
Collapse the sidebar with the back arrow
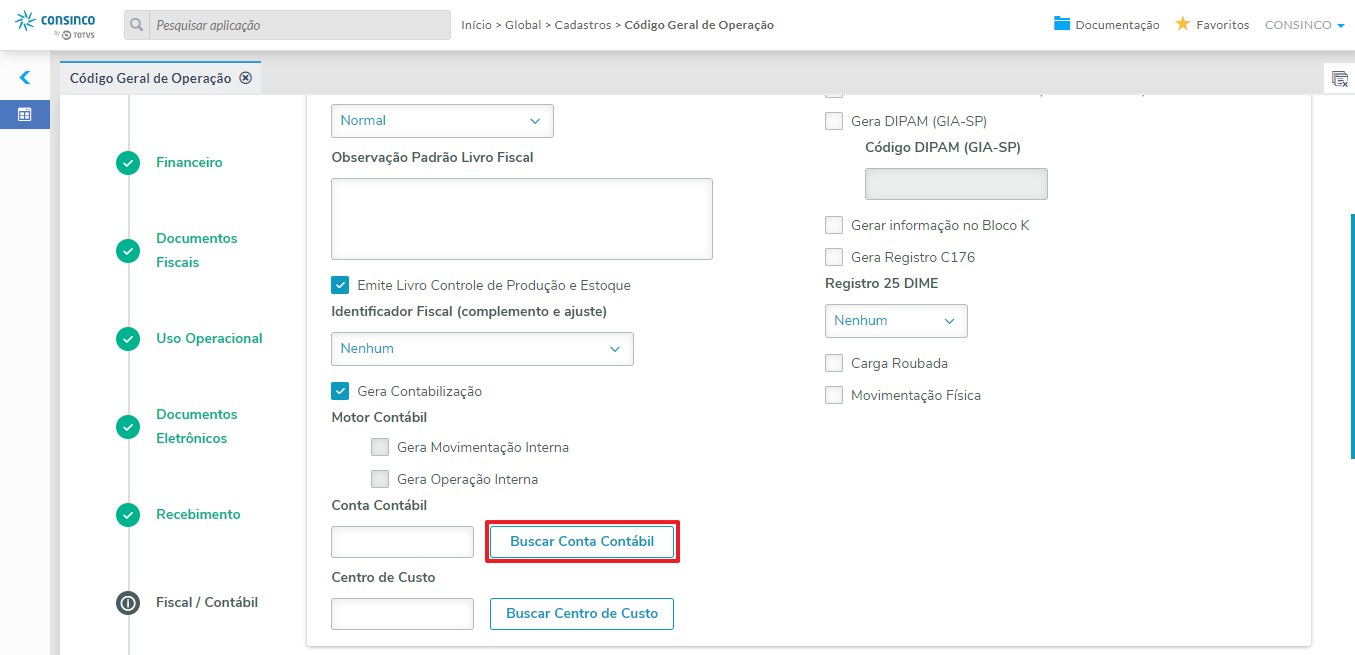25,77
